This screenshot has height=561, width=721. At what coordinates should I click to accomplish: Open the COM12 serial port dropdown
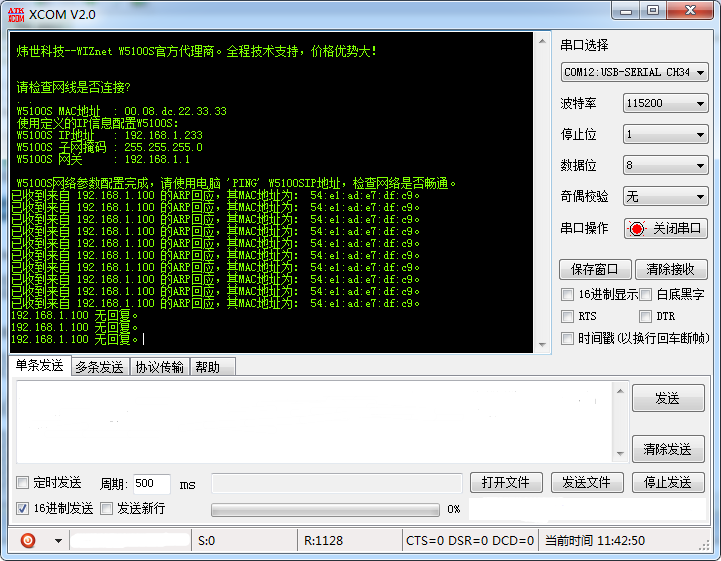click(635, 72)
